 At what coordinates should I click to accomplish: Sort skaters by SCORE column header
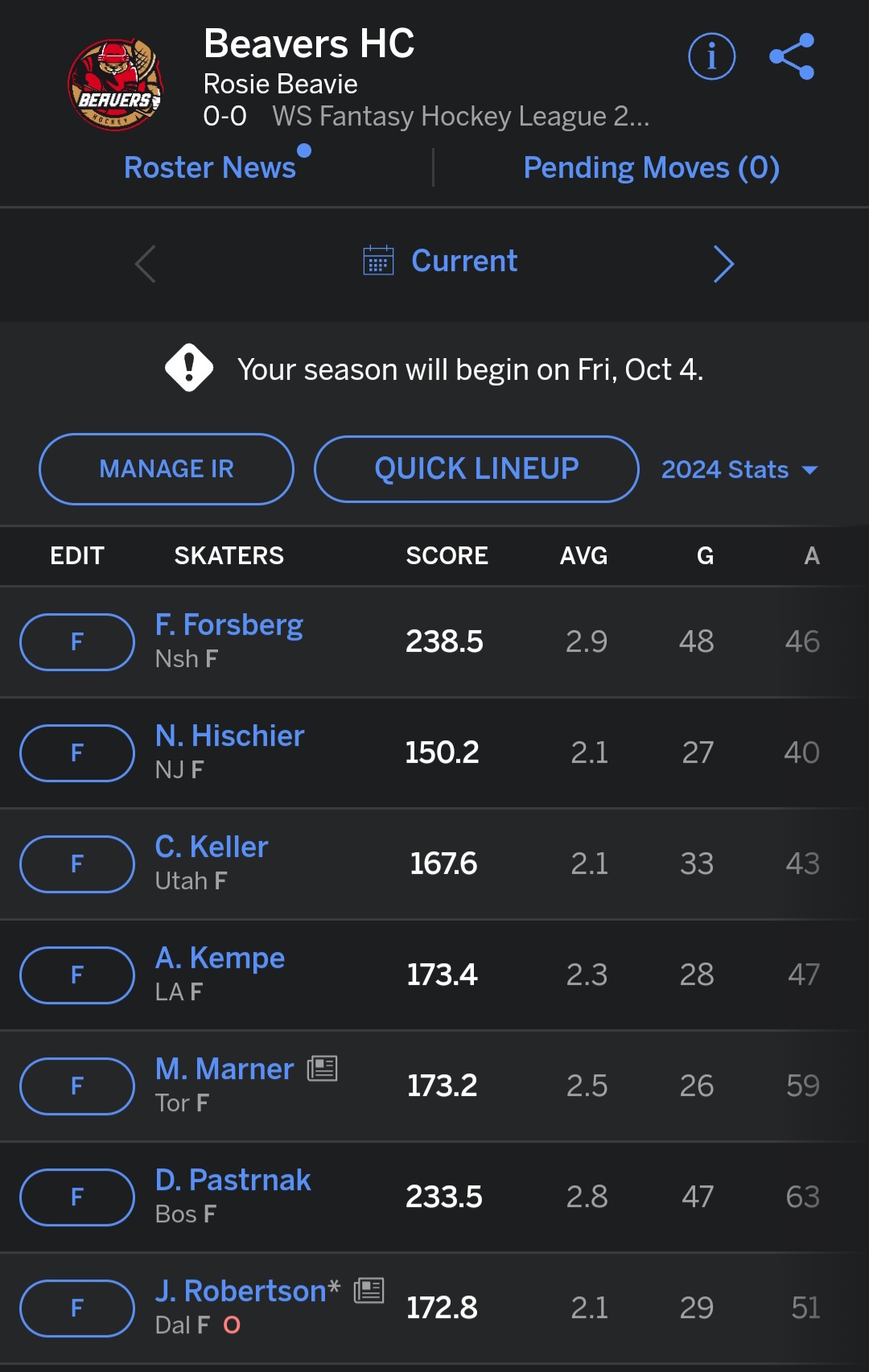(x=447, y=555)
